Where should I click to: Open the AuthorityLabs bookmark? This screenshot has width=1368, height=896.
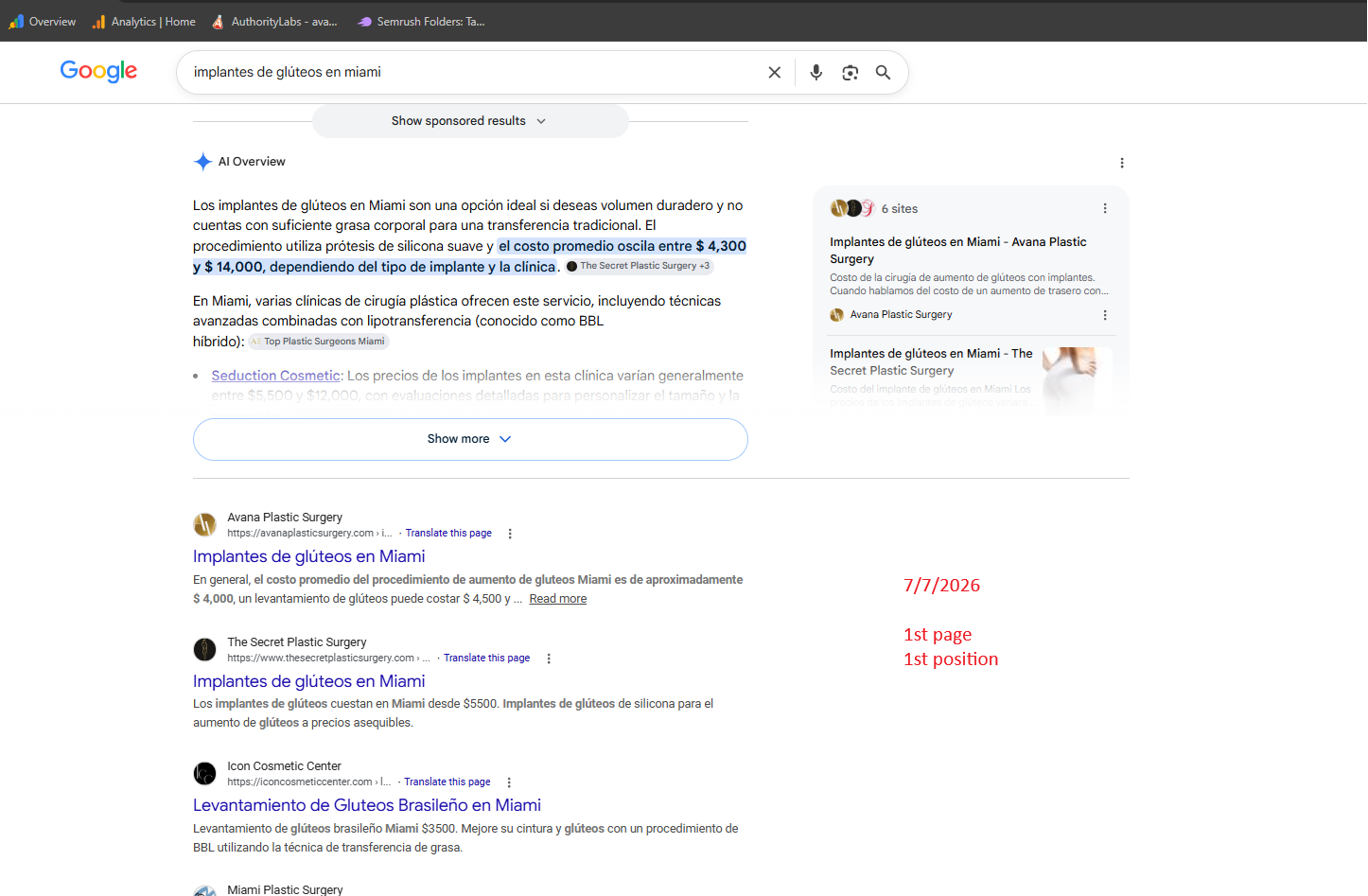pos(274,22)
